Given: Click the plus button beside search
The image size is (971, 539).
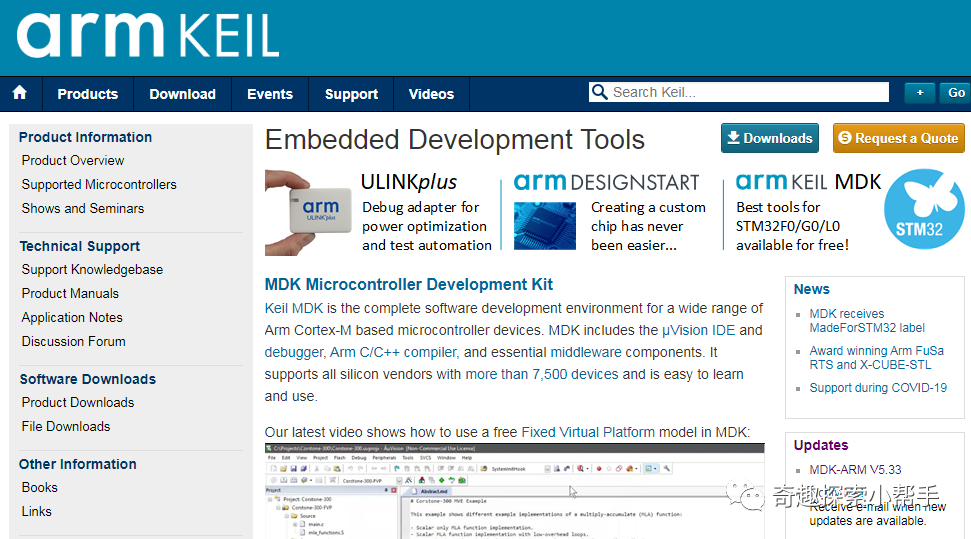Looking at the screenshot, I should [920, 93].
